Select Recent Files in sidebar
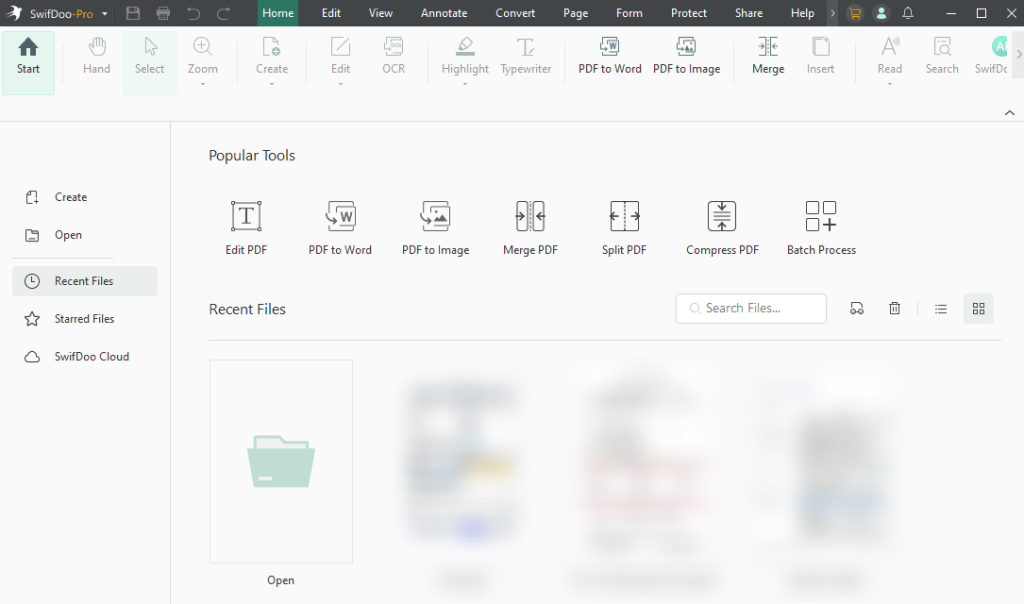1024x604 pixels. (x=85, y=281)
